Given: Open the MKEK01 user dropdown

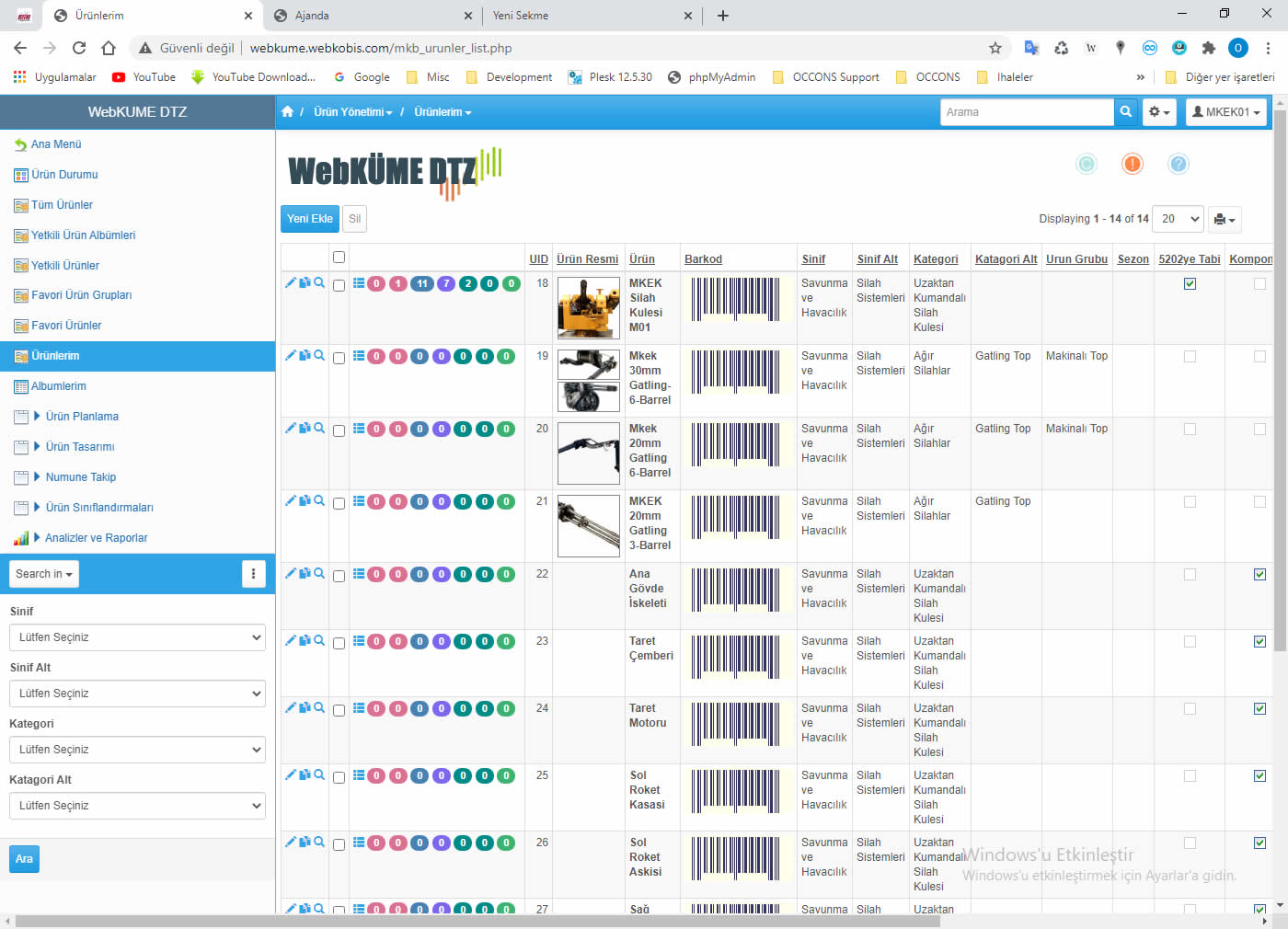Looking at the screenshot, I should point(1226,112).
